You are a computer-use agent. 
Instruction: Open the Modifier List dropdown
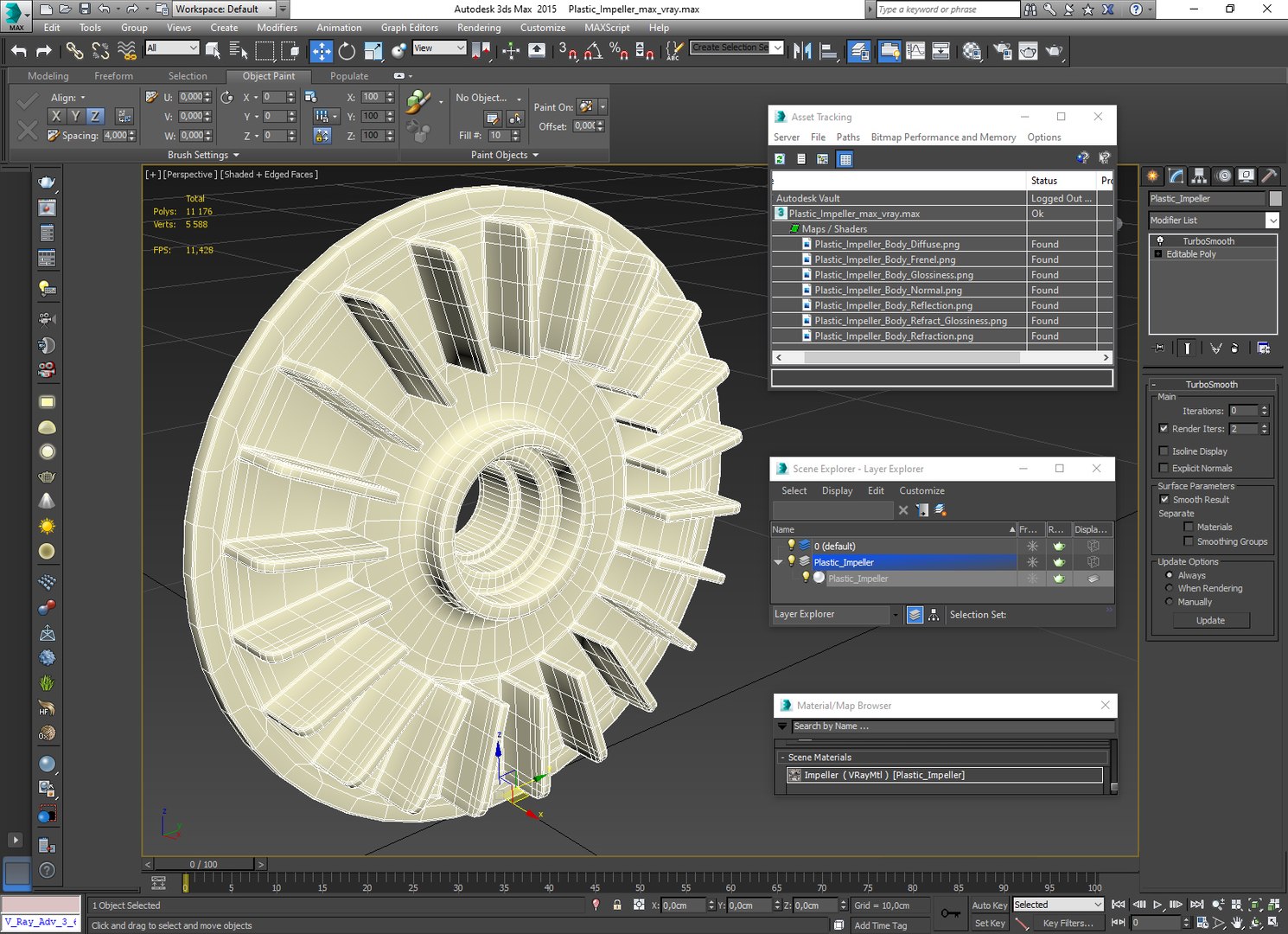pos(1272,221)
